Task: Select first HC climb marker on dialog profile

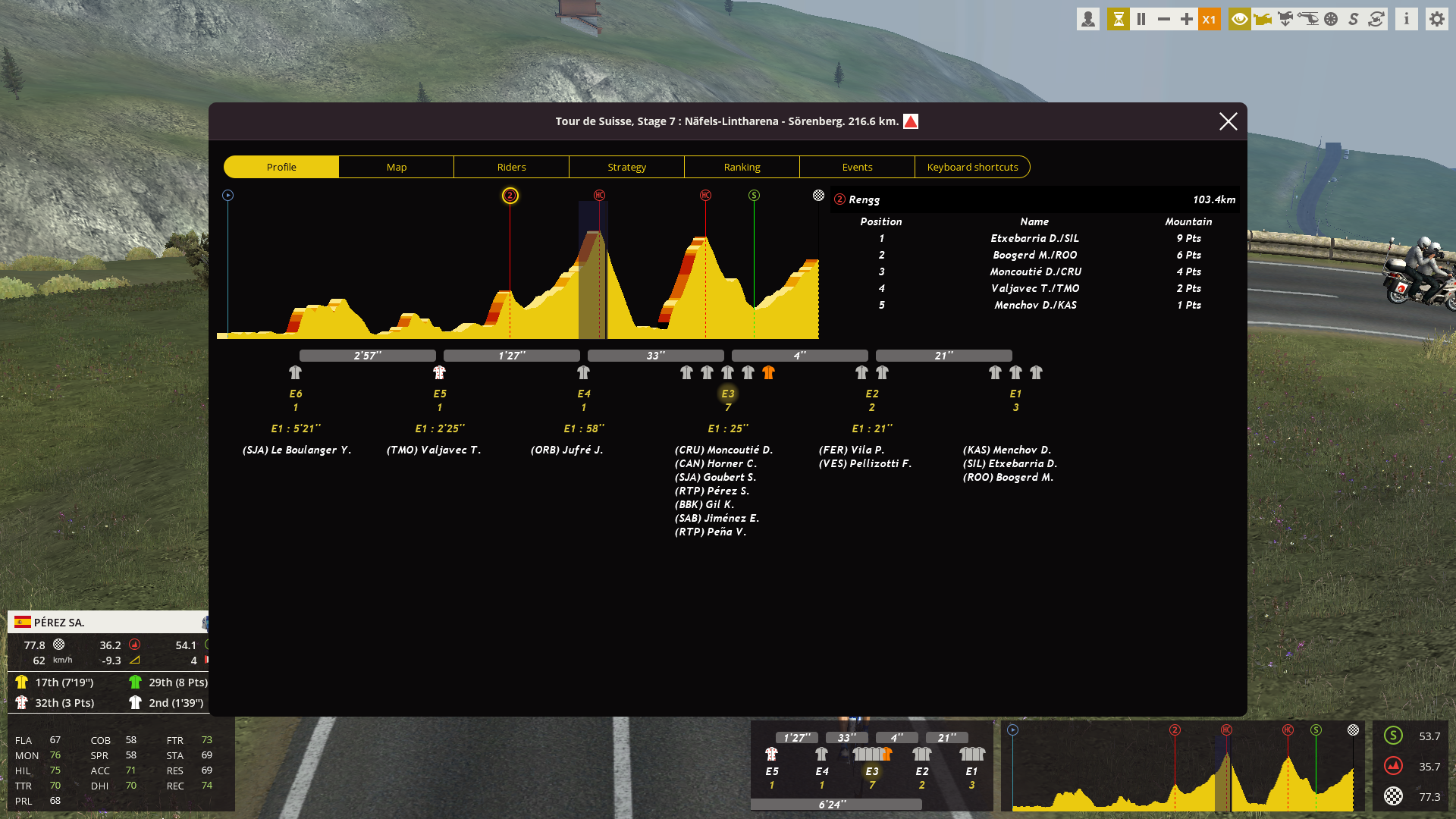Action: point(600,196)
